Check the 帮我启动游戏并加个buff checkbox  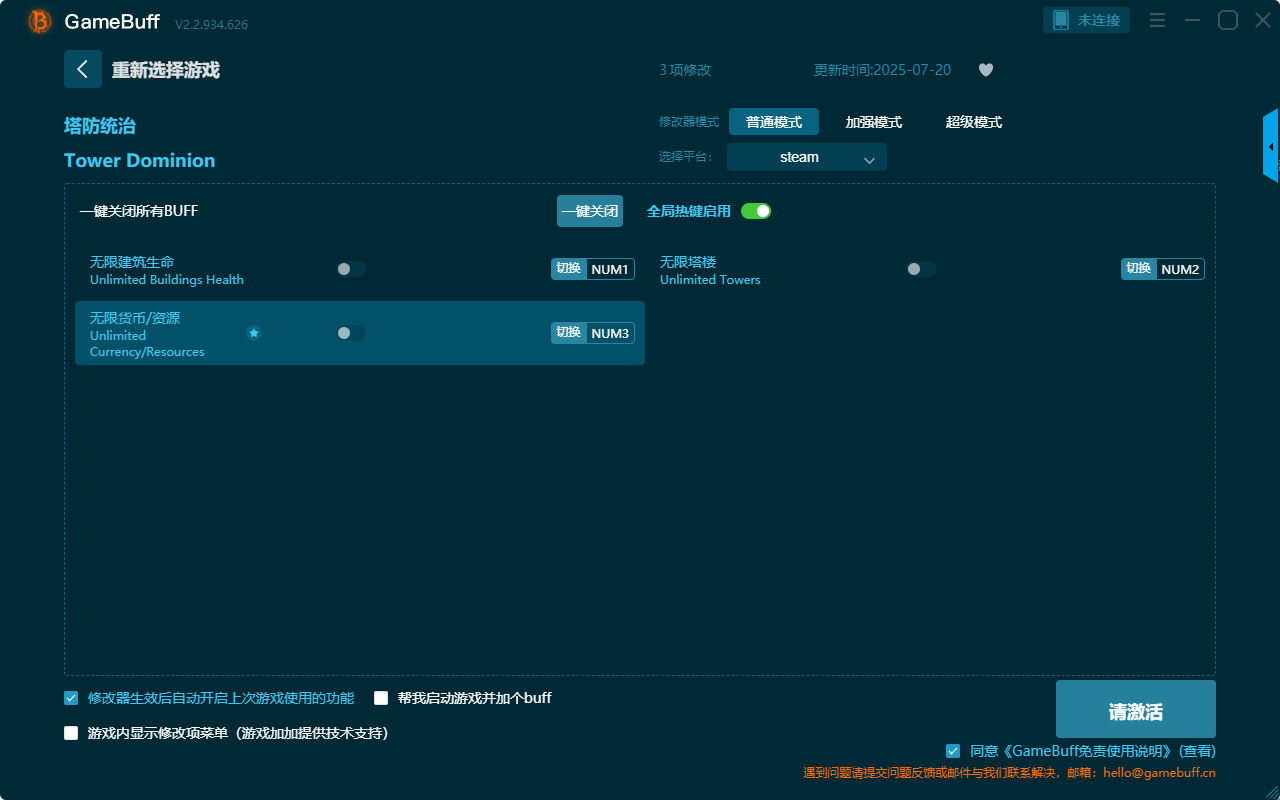pyautogui.click(x=381, y=698)
